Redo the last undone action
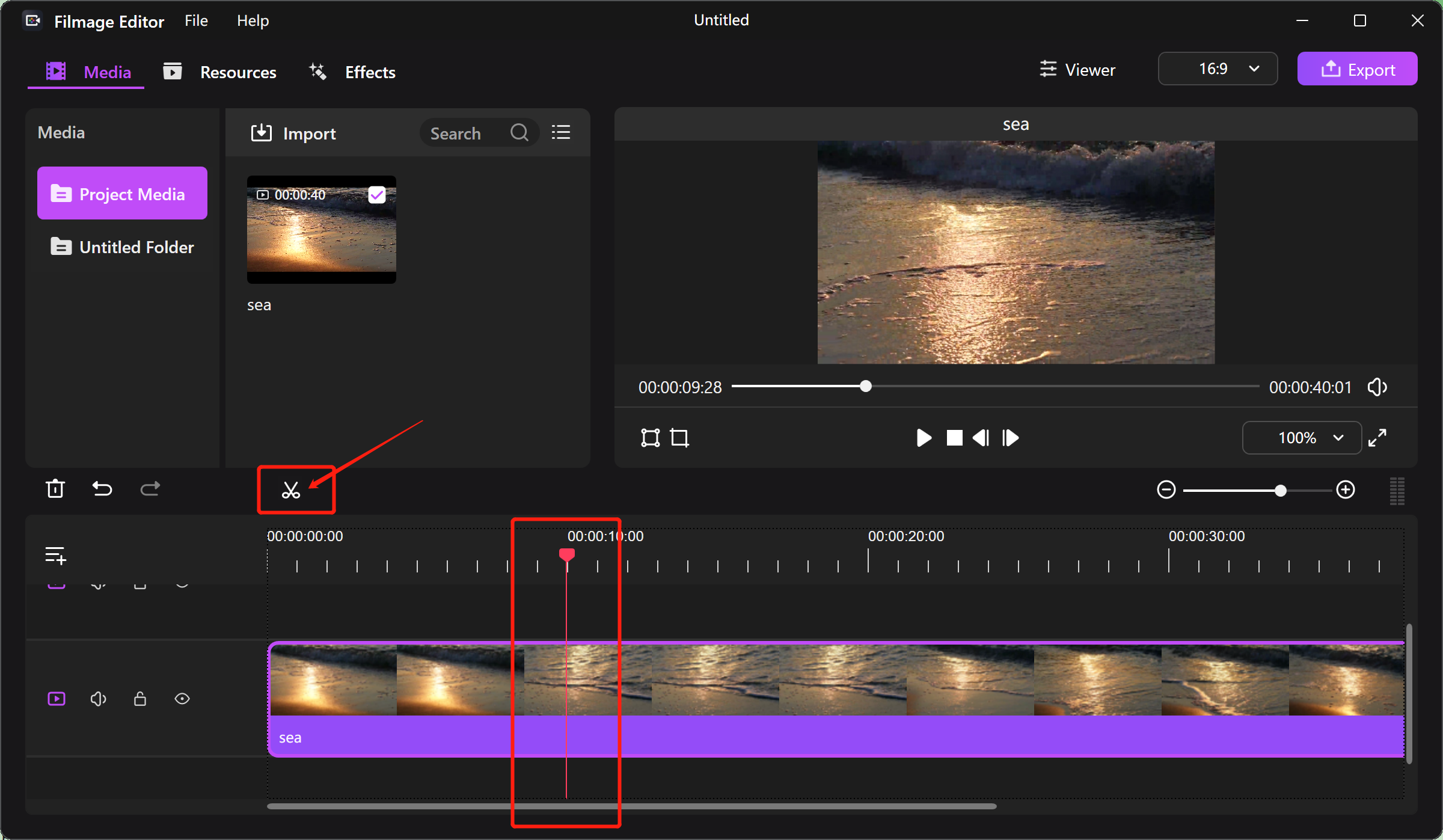Viewport: 1443px width, 840px height. pos(150,489)
